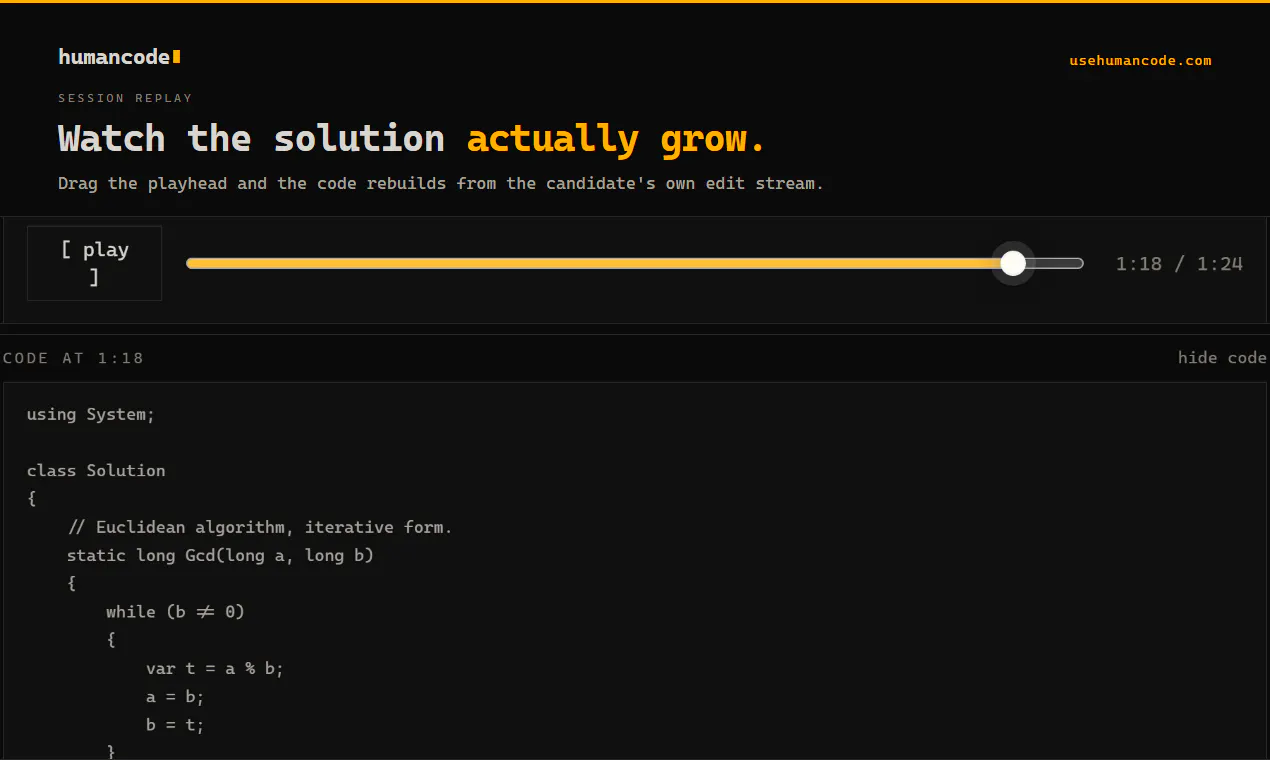
Task: Click the a = b; code line
Action: [x=175, y=696]
